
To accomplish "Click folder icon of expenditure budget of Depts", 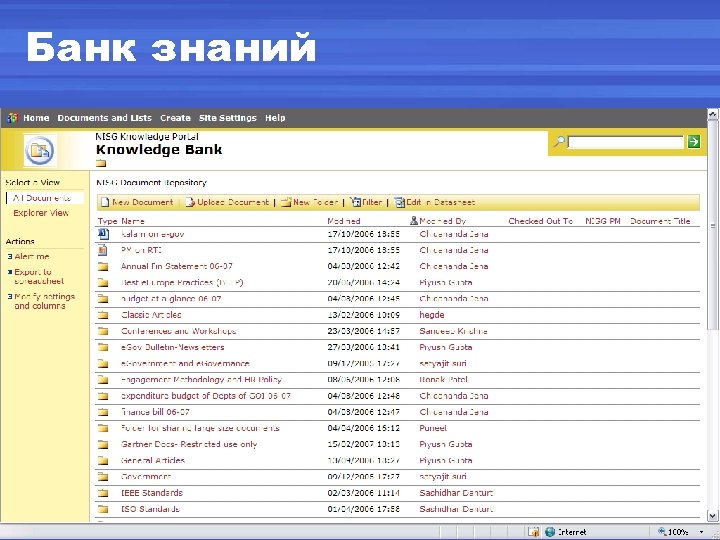I will (x=103, y=396).
